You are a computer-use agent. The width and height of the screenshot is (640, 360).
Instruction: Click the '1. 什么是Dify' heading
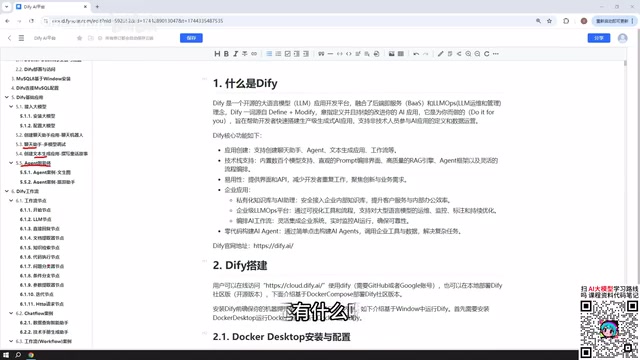(245, 83)
